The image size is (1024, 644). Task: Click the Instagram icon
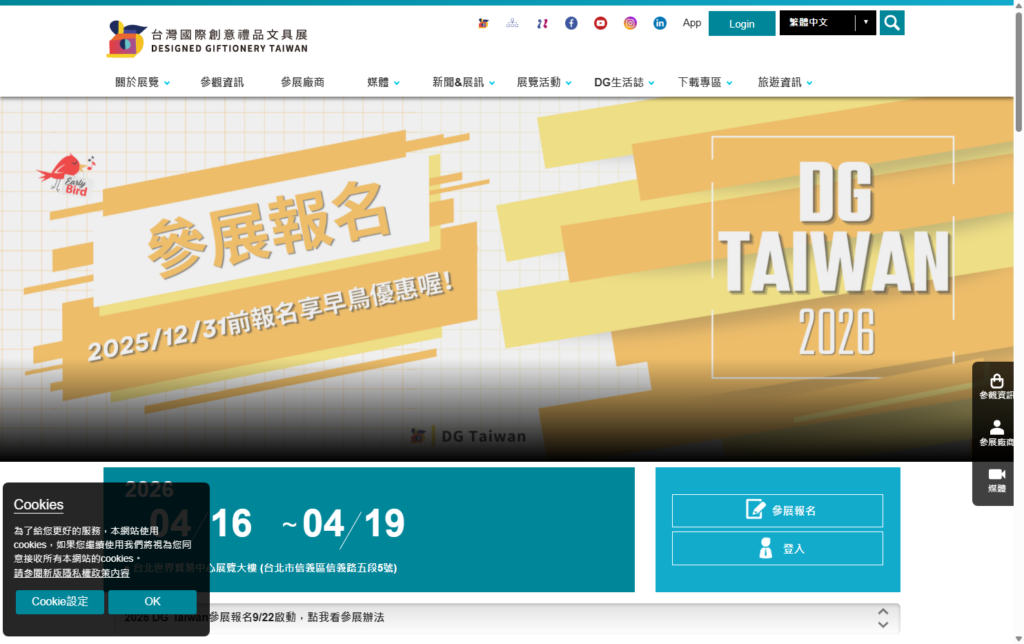(x=630, y=23)
